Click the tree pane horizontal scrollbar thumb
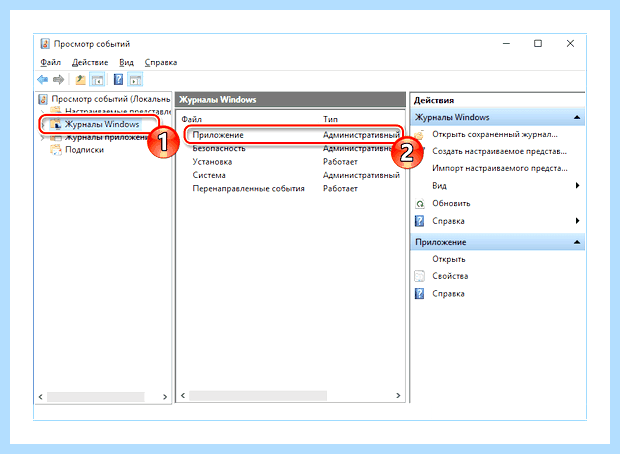 96,397
